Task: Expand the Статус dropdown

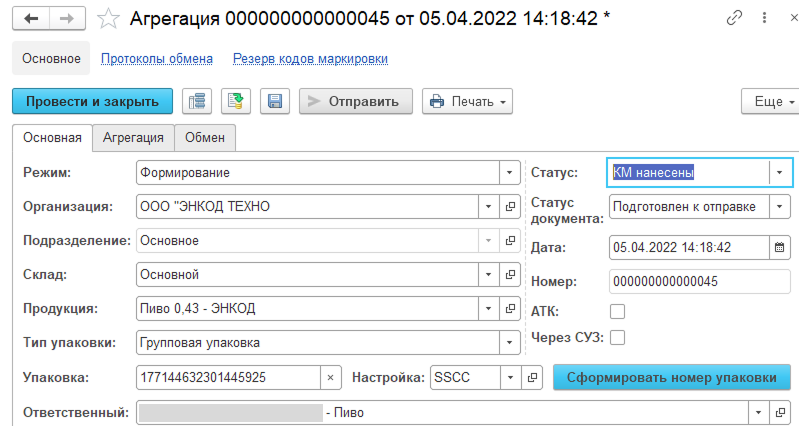Action: tap(780, 172)
